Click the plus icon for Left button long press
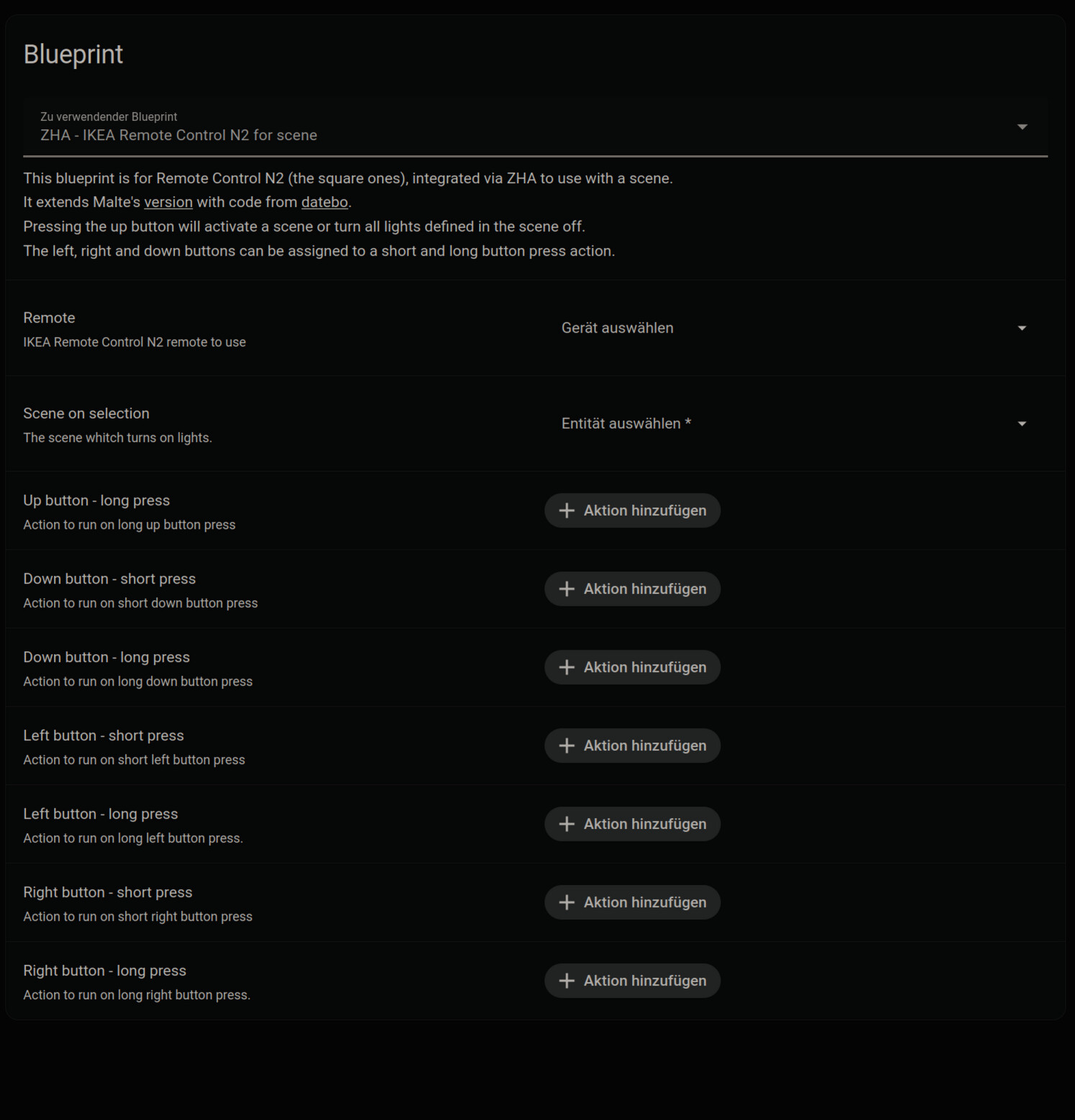Image resolution: width=1075 pixels, height=1120 pixels. coord(567,824)
